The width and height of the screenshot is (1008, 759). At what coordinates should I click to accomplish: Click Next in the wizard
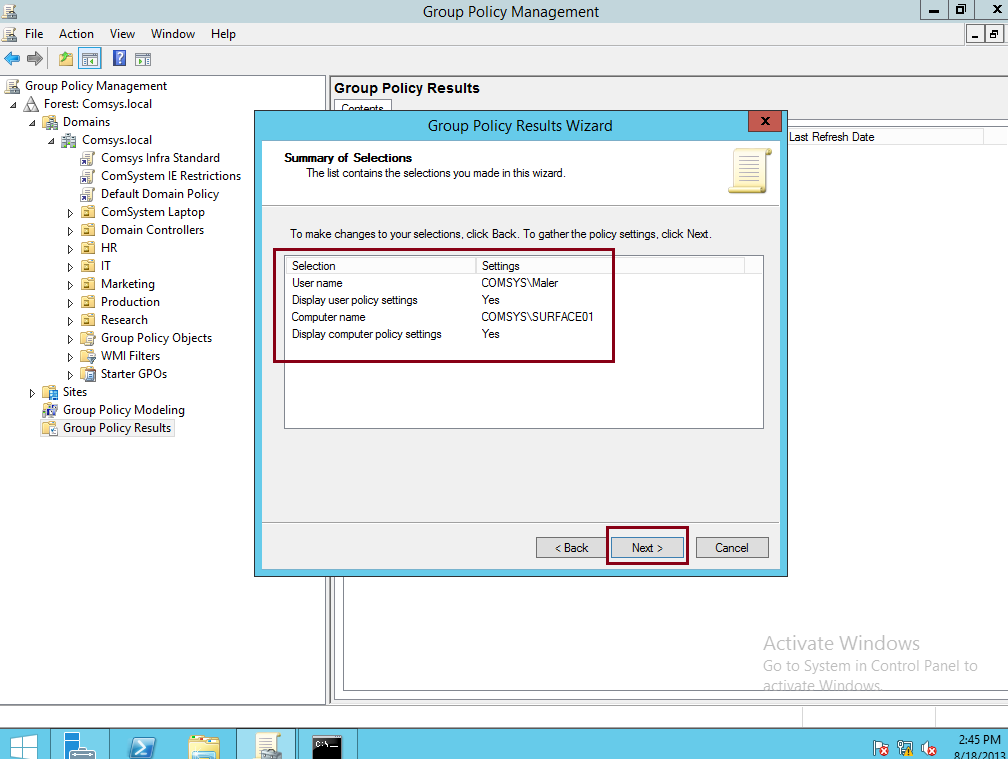tap(647, 548)
